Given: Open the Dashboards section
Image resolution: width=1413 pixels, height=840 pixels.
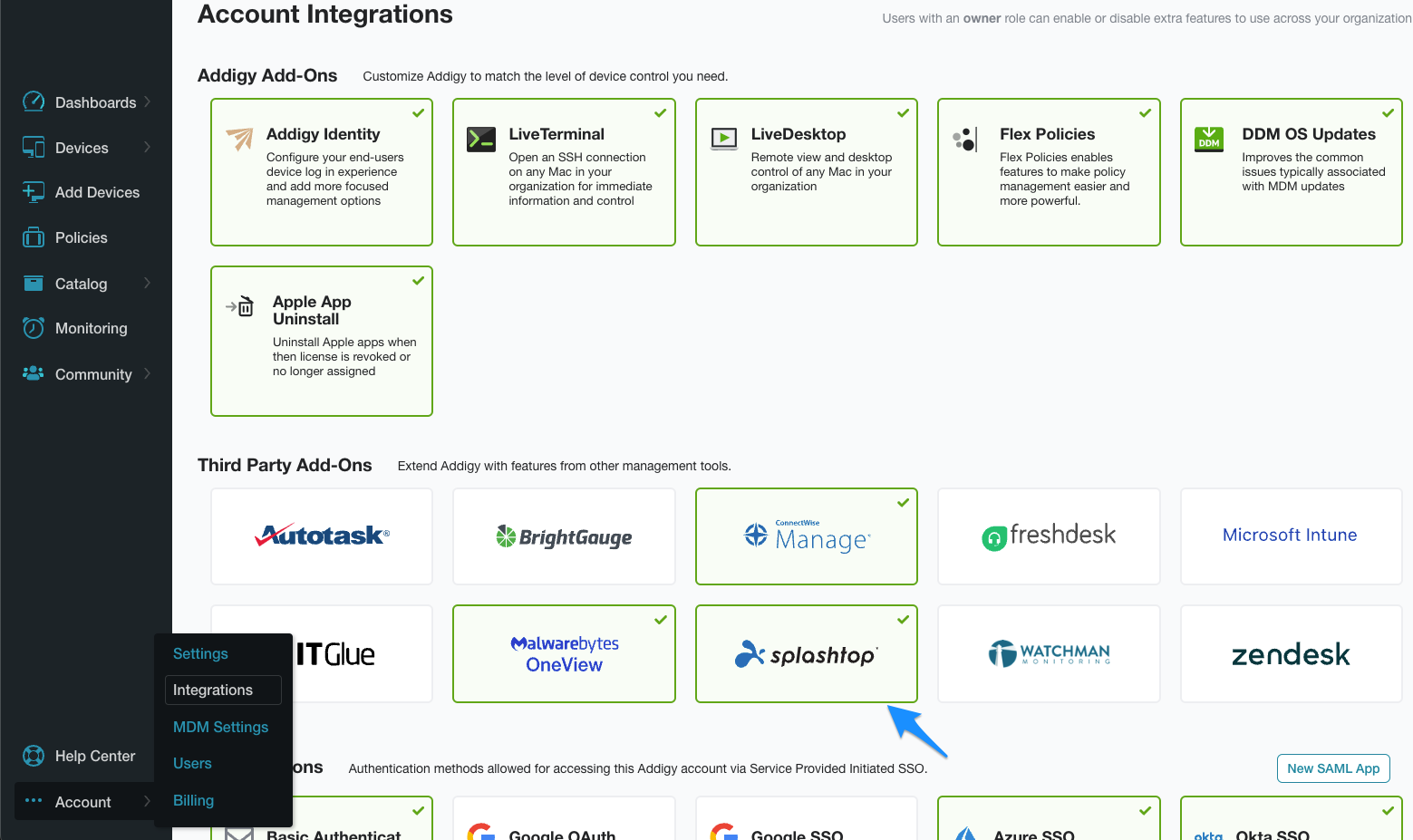Looking at the screenshot, I should tap(34, 101).
